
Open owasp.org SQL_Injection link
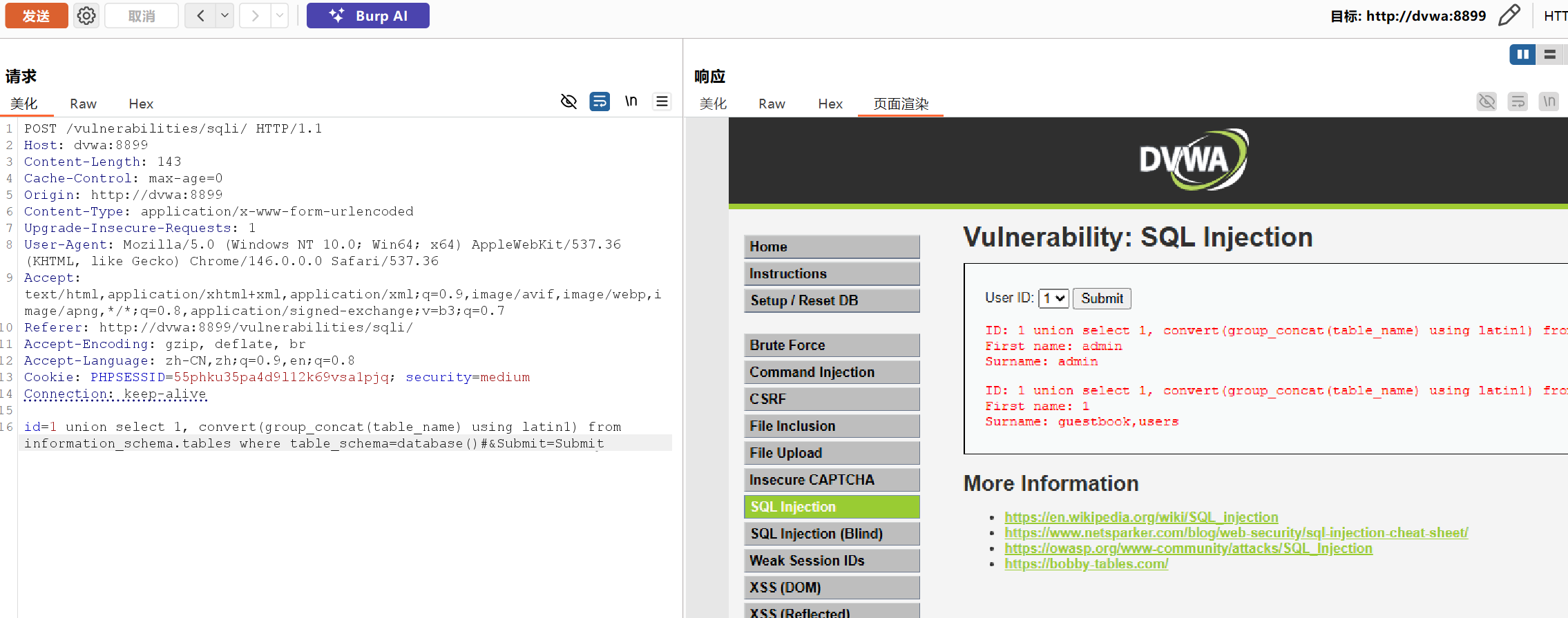click(x=1188, y=548)
